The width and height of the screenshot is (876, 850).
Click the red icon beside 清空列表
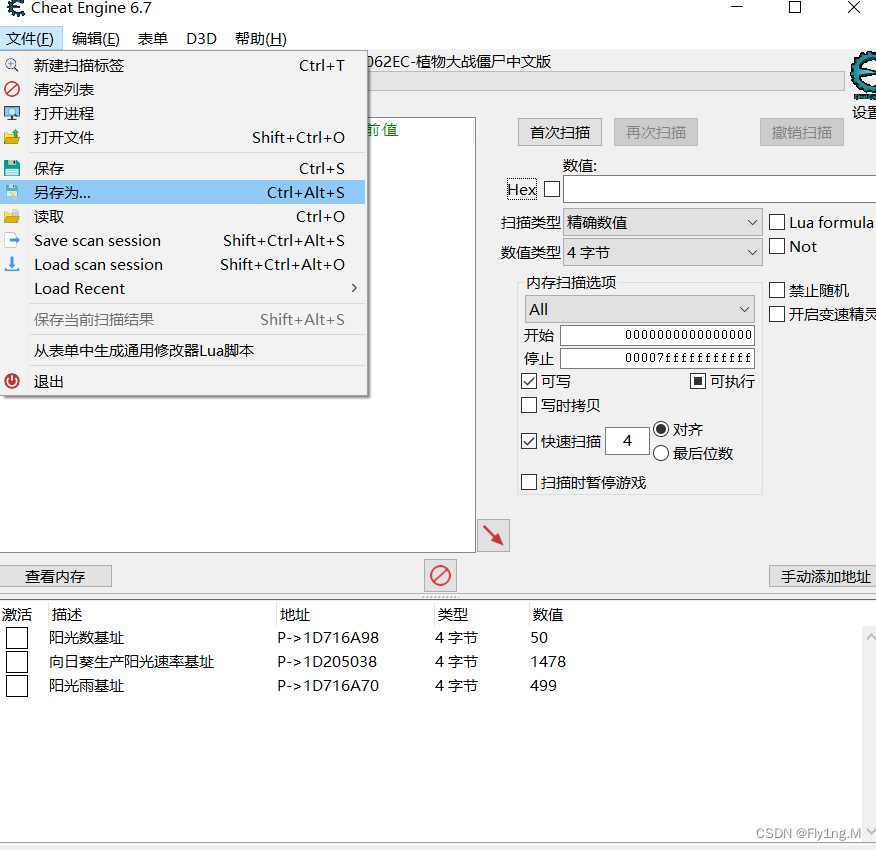pos(12,89)
